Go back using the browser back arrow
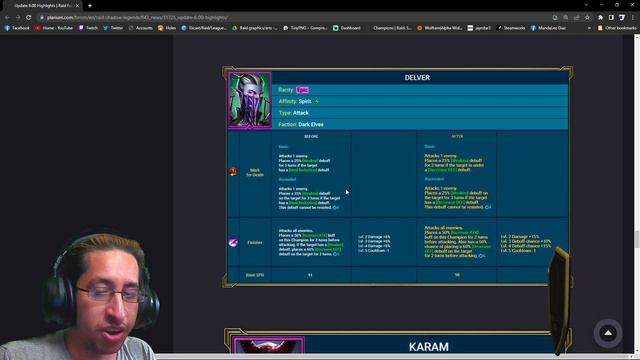The image size is (640, 360). [x=7, y=18]
